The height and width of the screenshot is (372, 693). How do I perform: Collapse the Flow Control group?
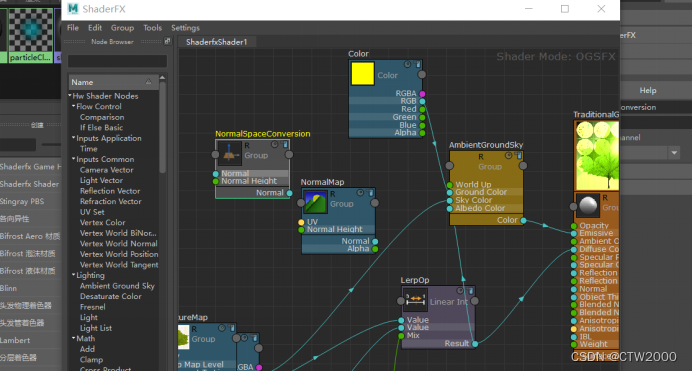(x=74, y=106)
